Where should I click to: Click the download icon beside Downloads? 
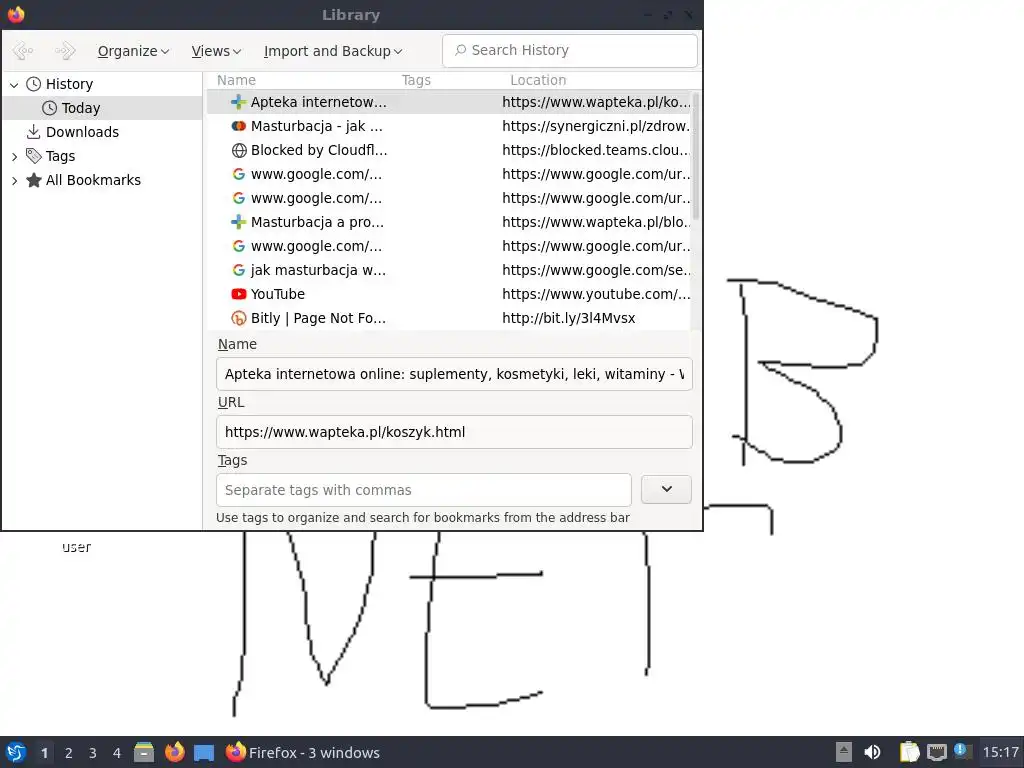33,132
